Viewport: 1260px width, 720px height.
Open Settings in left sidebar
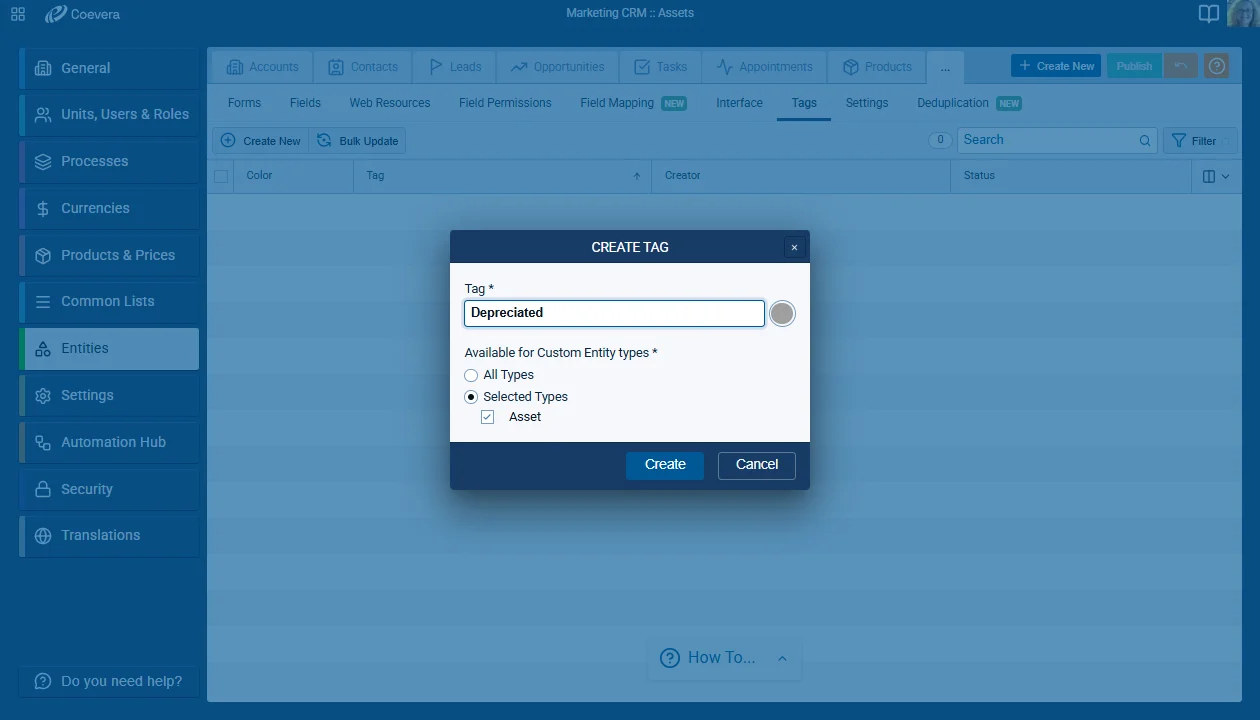point(110,395)
